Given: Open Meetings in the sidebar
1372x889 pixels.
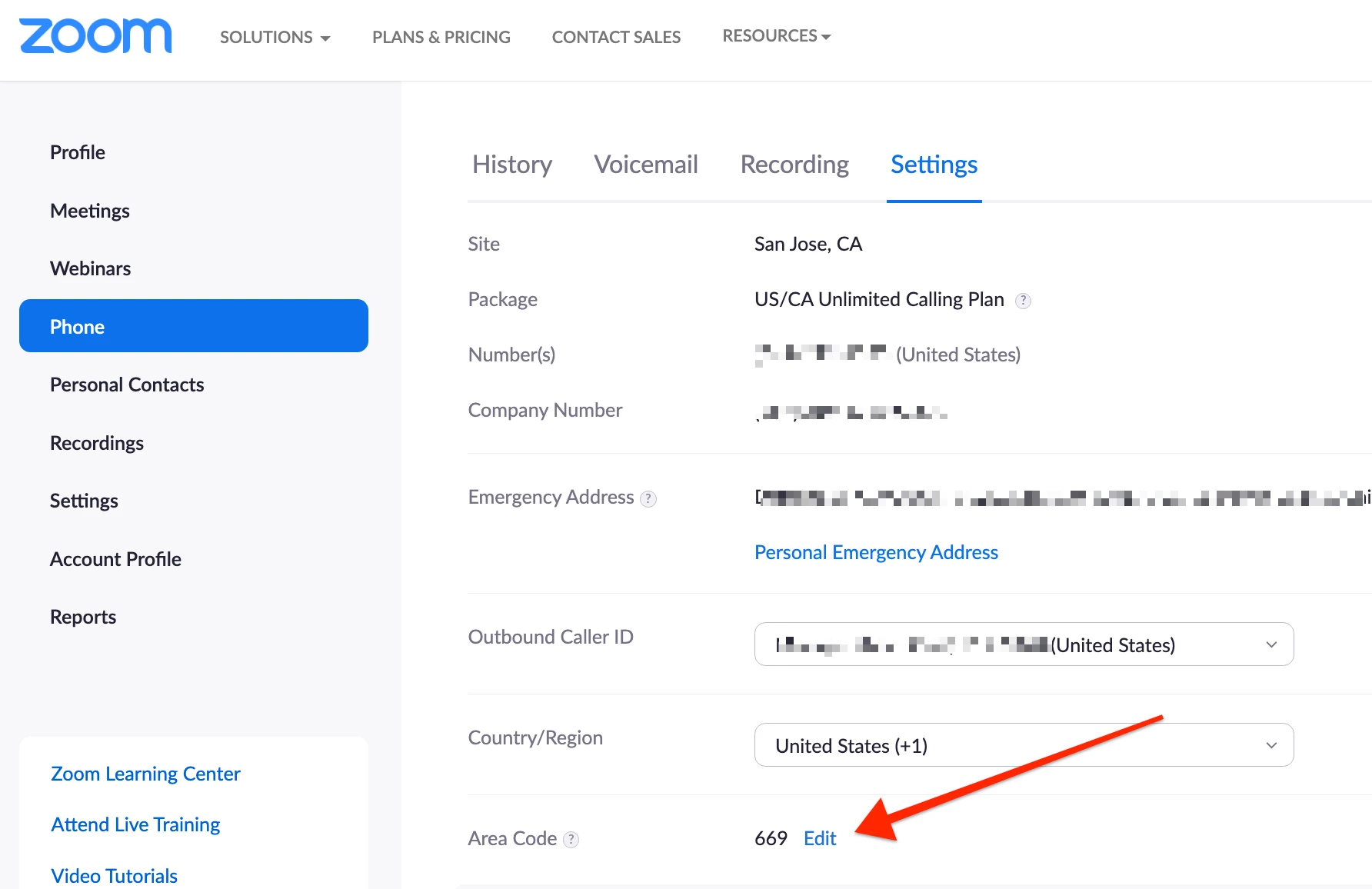Looking at the screenshot, I should (x=90, y=211).
